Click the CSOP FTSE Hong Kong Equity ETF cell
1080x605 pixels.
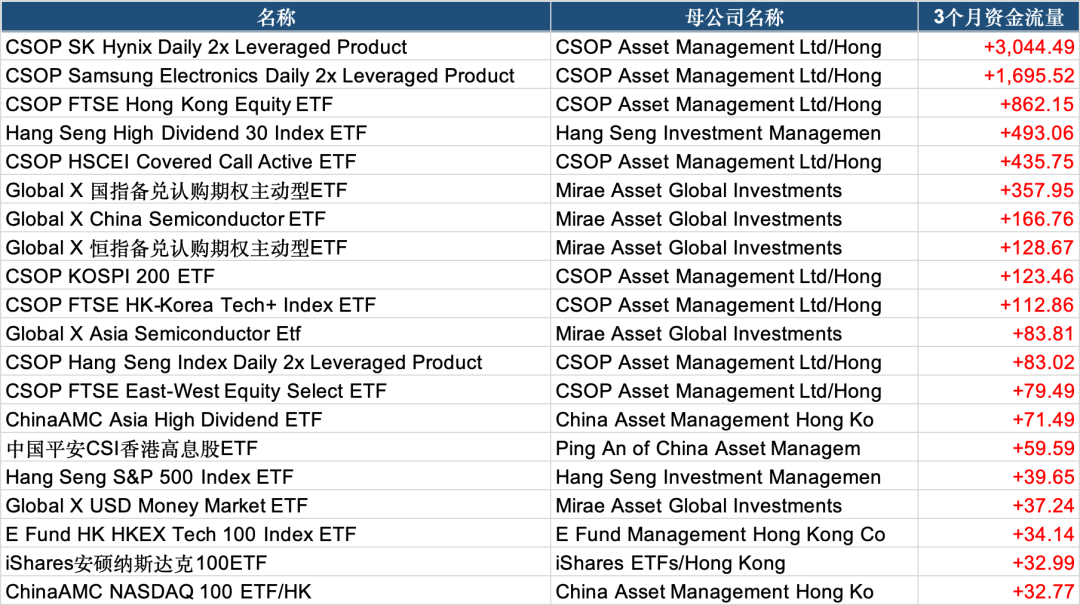[x=276, y=104]
